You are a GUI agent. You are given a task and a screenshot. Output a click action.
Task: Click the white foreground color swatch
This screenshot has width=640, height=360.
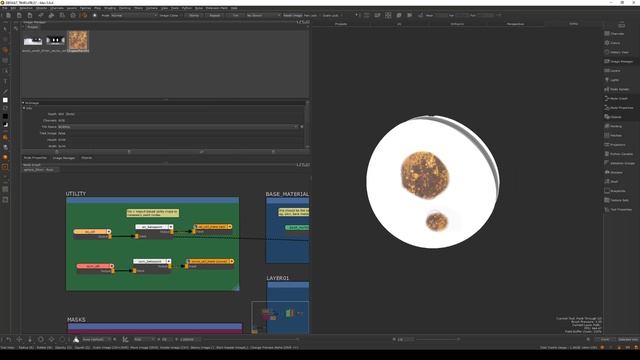pyautogui.click(x=5, y=100)
